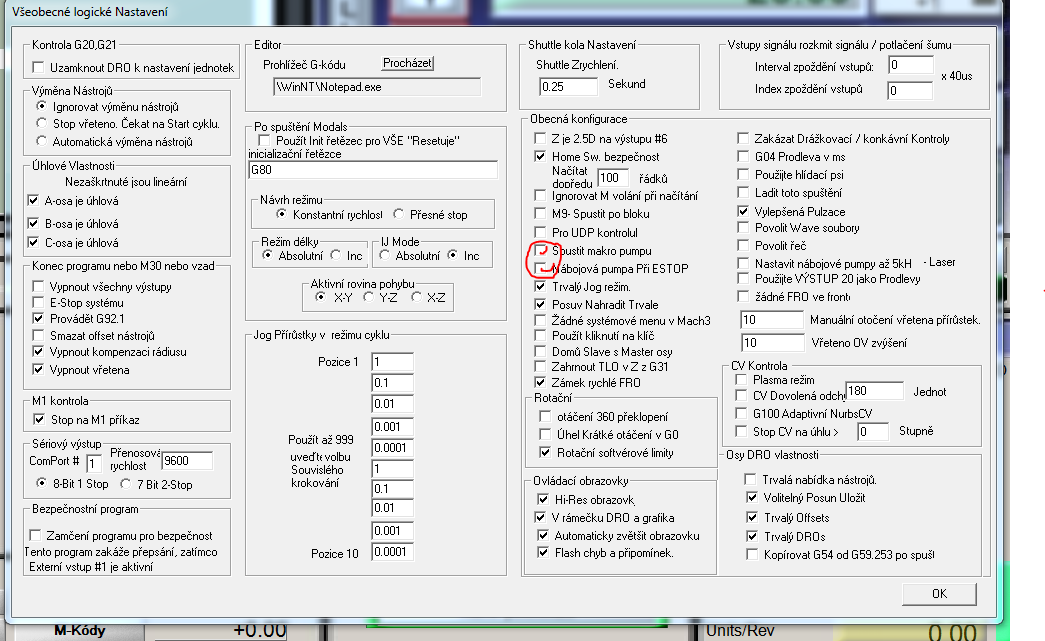Uncheck A-osa je úhlová checkbox
The image size is (1045, 641).
[x=34, y=200]
